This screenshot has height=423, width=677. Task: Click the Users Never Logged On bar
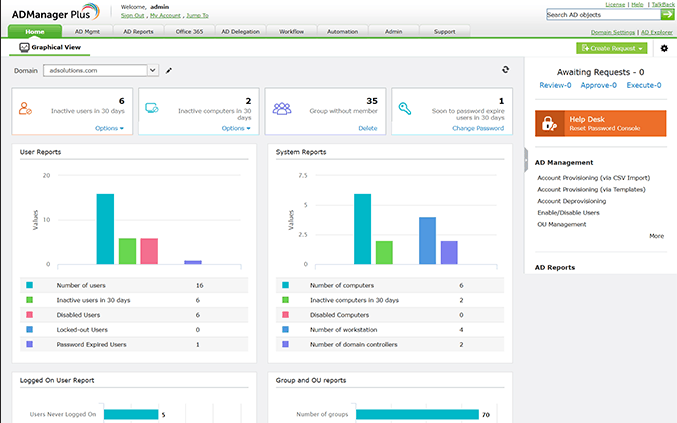coord(131,414)
